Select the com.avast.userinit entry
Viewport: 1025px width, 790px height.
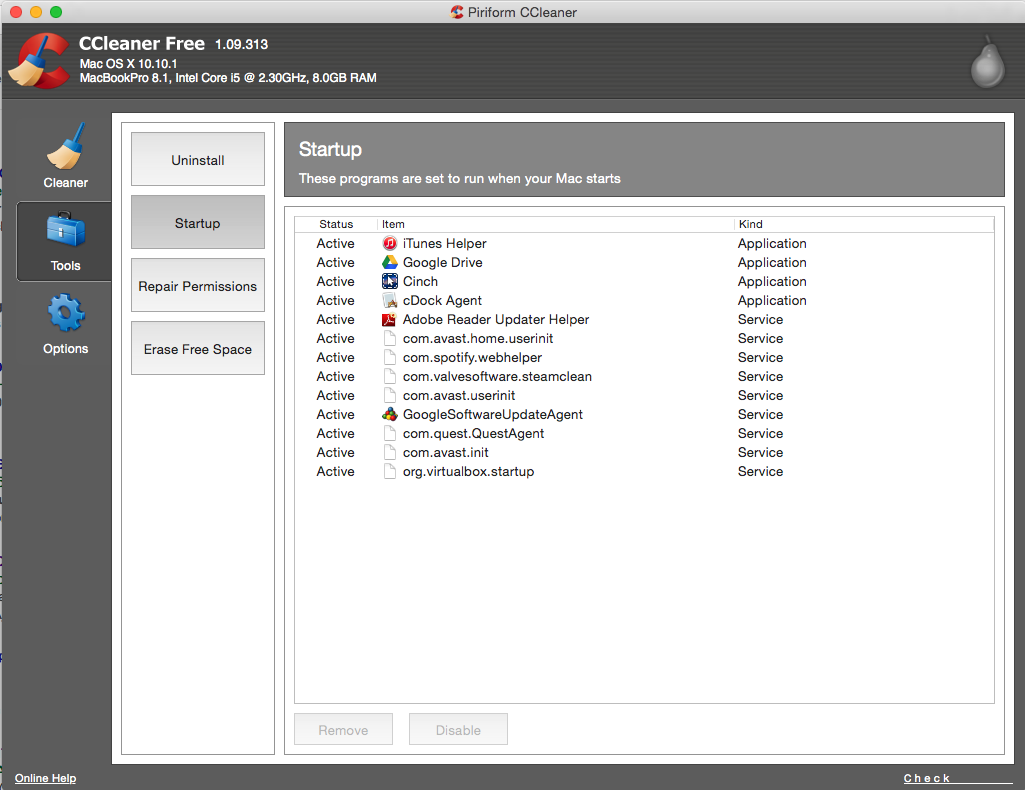[644, 395]
